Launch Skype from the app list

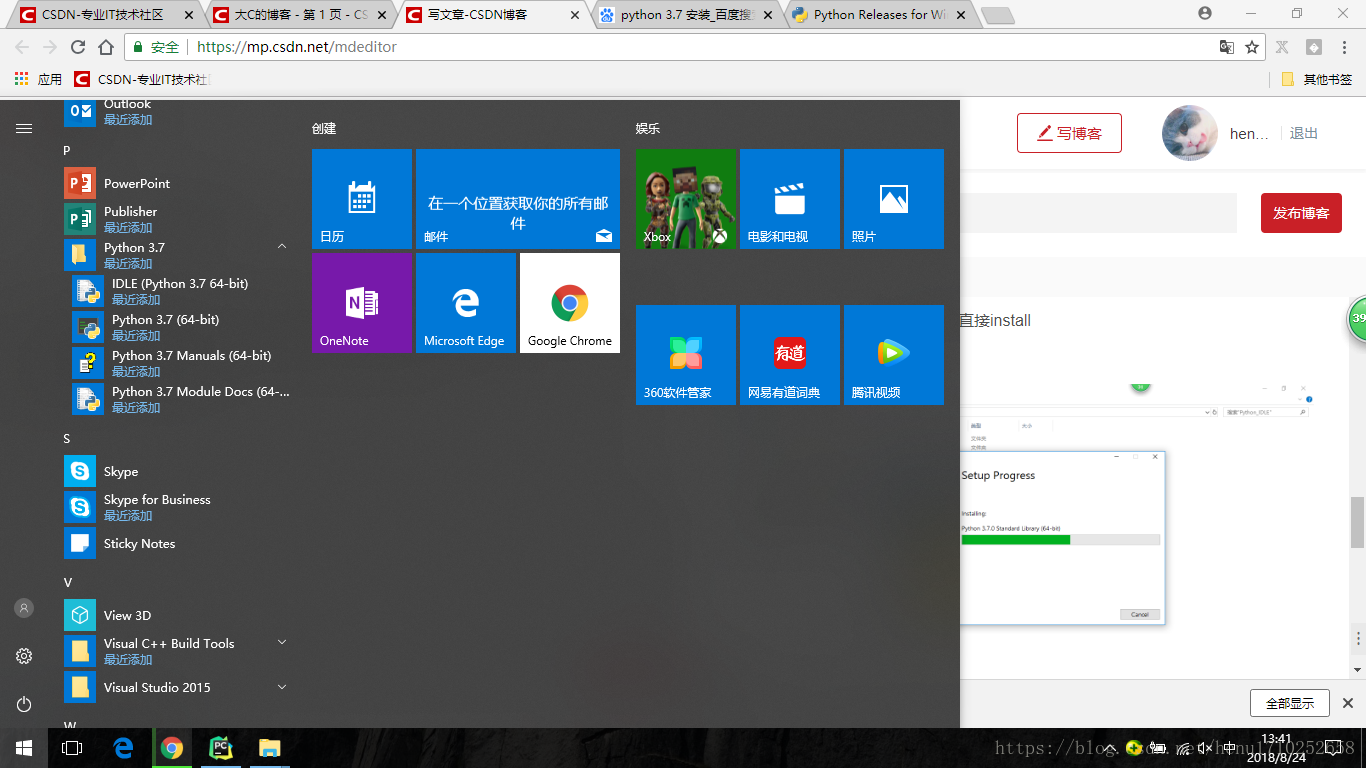(177, 471)
